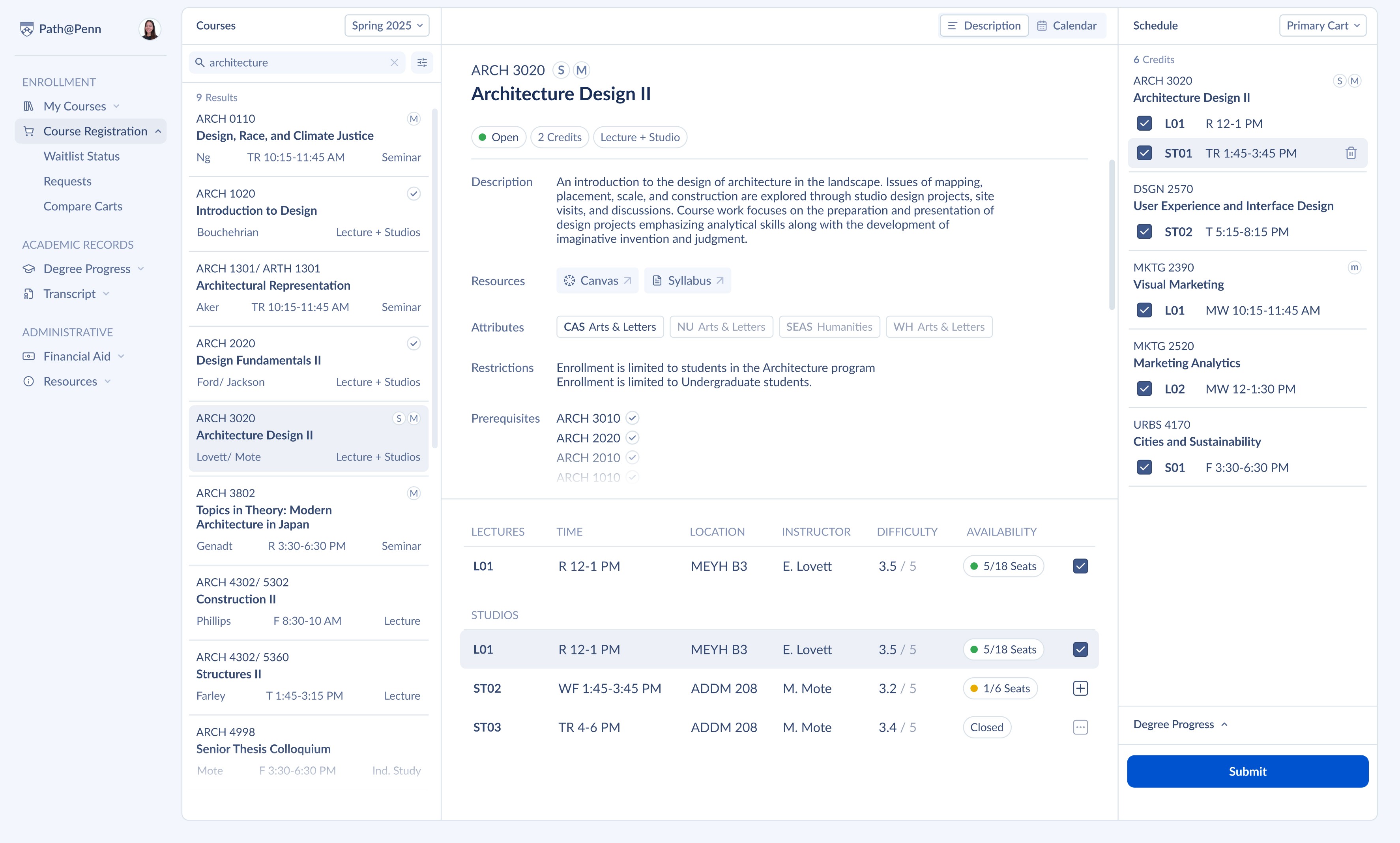Click the filter settings icon beside search

(x=422, y=62)
